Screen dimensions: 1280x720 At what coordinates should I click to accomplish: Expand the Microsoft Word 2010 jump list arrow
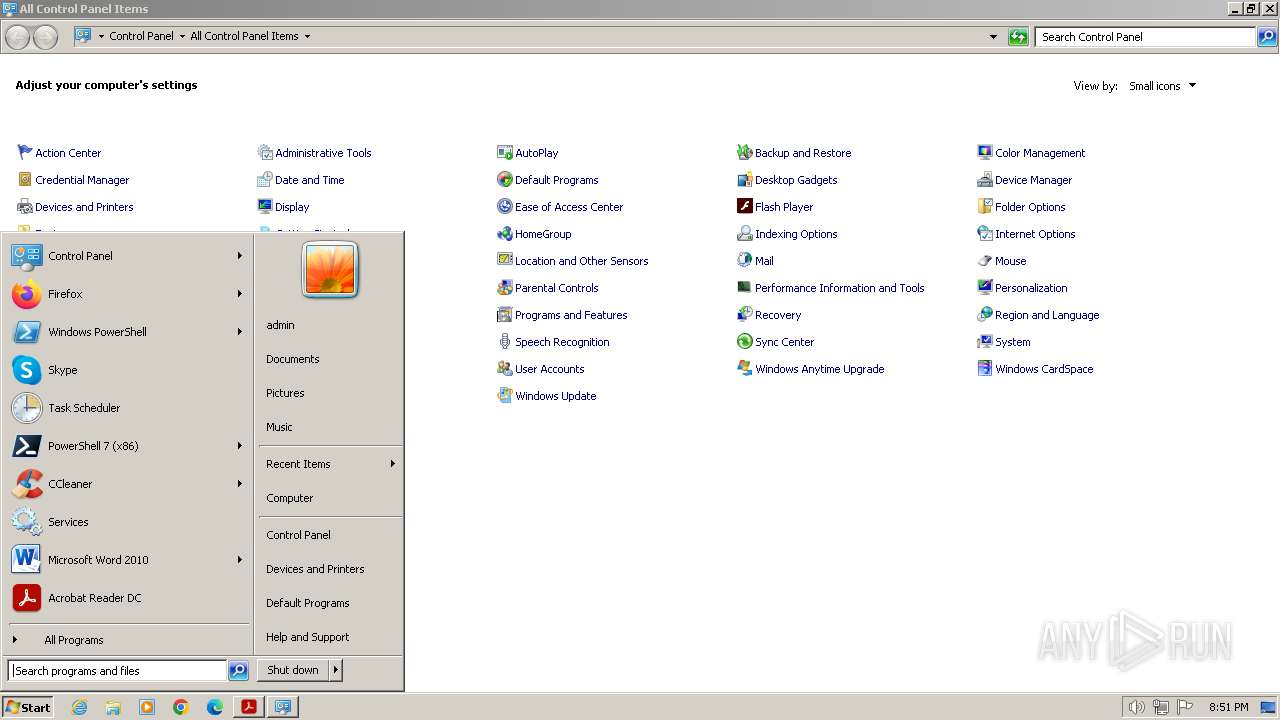click(240, 560)
